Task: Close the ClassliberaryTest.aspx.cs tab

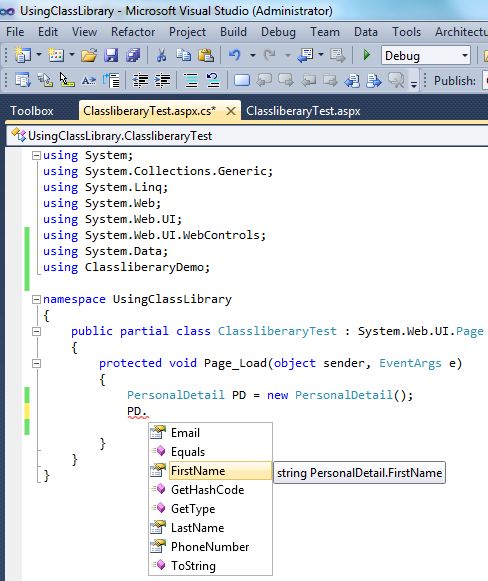Action: coord(230,111)
